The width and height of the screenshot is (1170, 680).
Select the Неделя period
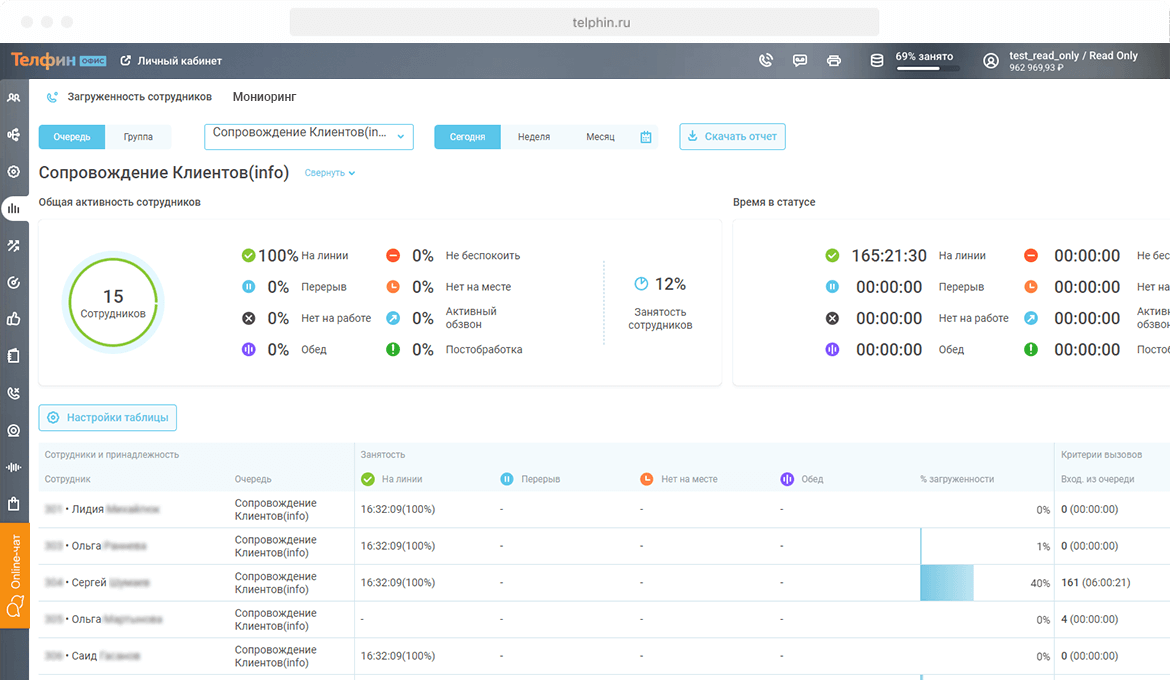pos(534,137)
